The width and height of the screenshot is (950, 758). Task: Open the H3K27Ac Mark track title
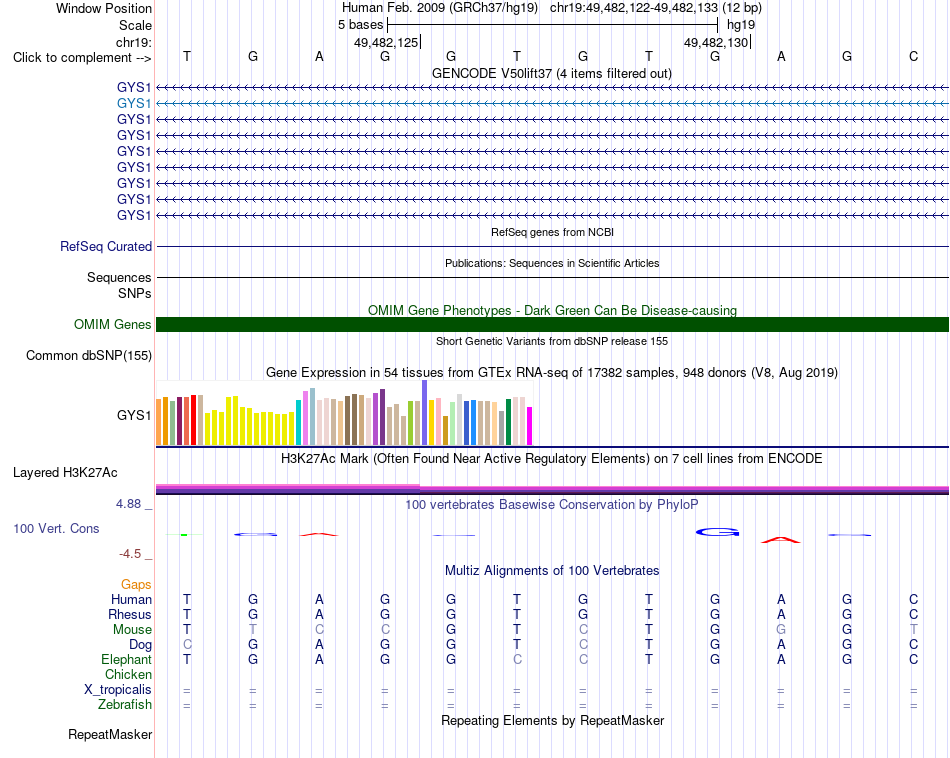[x=552, y=459]
